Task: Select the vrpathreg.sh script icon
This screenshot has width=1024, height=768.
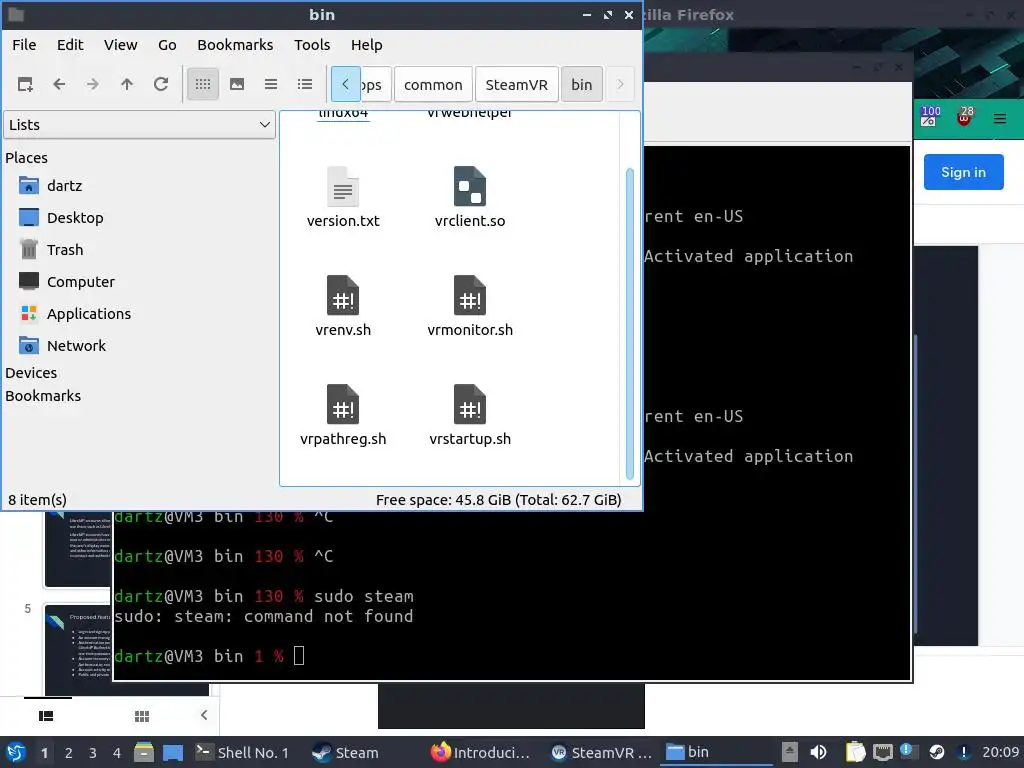Action: (343, 404)
